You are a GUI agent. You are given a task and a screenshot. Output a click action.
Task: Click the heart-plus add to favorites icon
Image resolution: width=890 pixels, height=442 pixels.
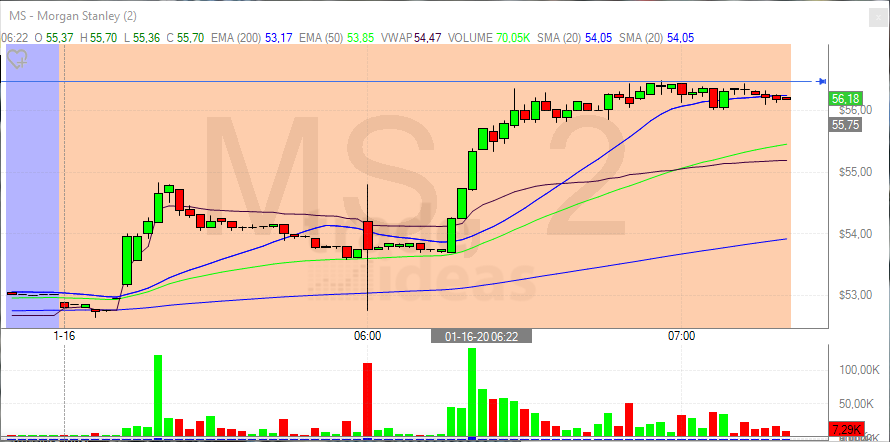tap(18, 59)
